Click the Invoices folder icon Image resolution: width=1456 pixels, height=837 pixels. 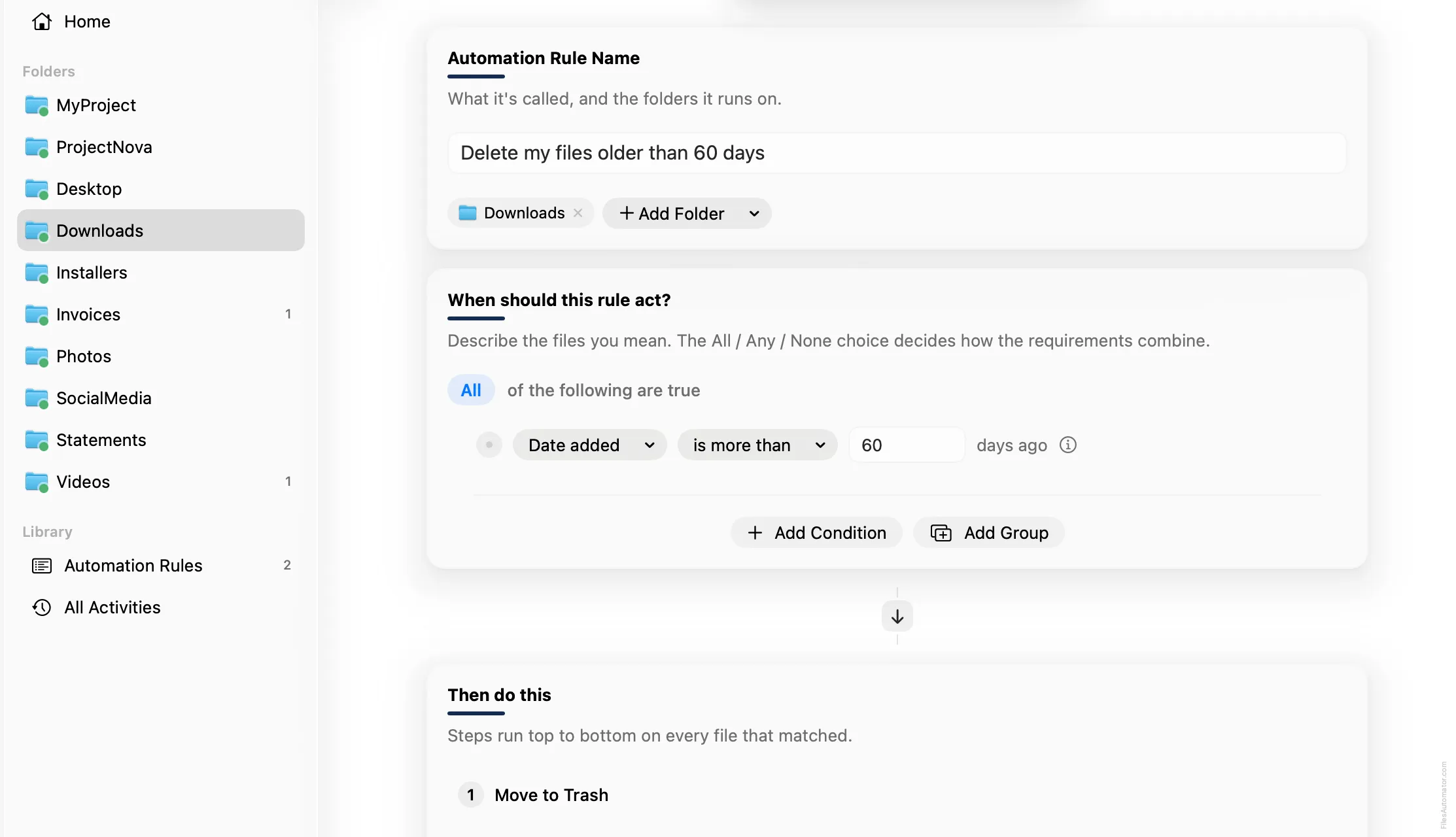point(37,315)
